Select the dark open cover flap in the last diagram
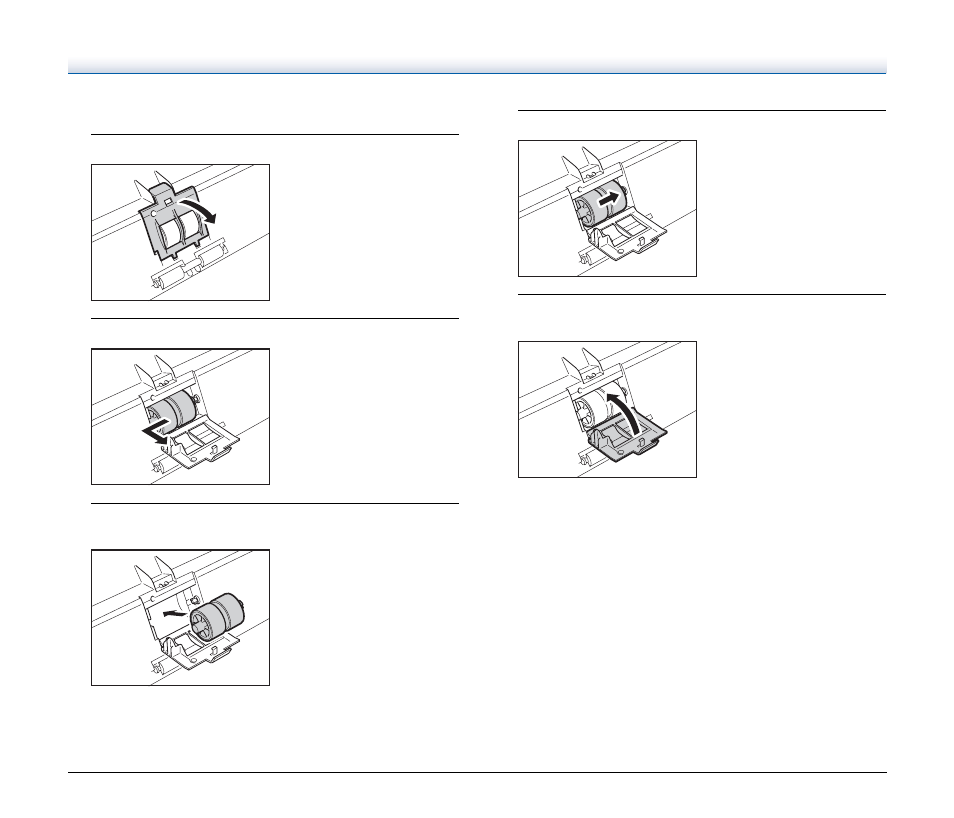This screenshot has height=818, width=954. coord(627,442)
